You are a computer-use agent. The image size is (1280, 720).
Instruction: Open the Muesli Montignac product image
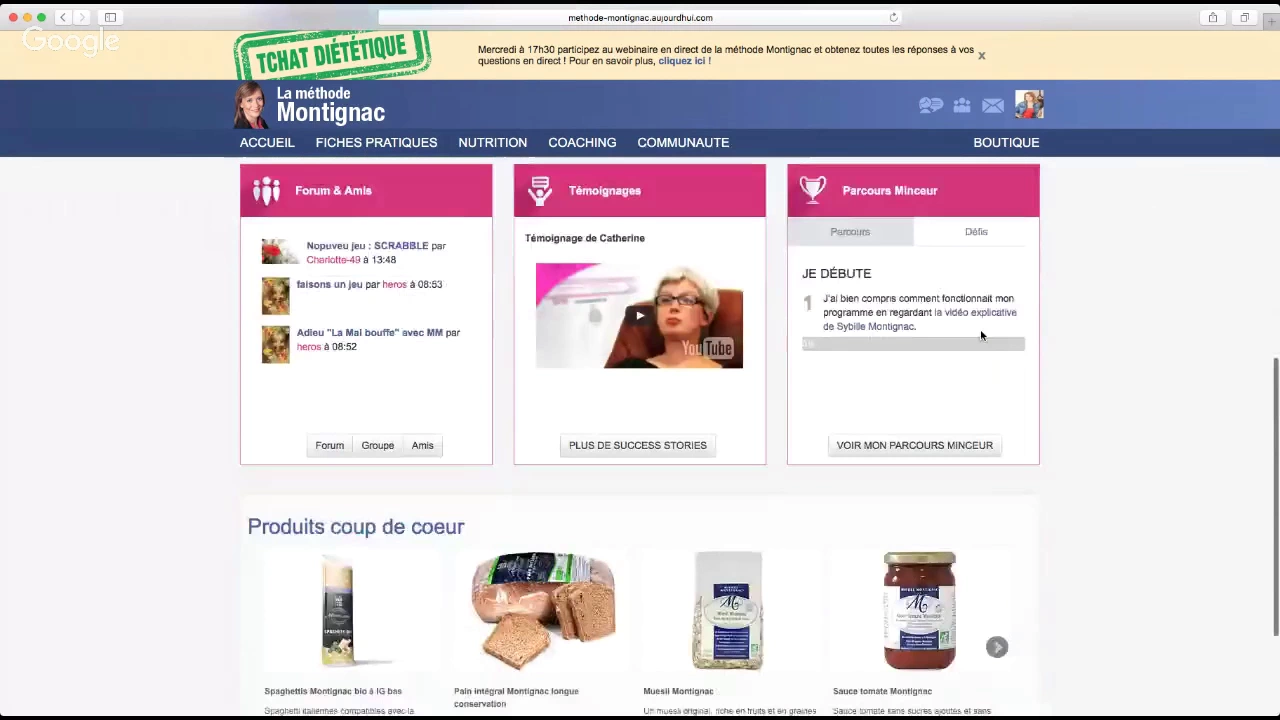728,610
